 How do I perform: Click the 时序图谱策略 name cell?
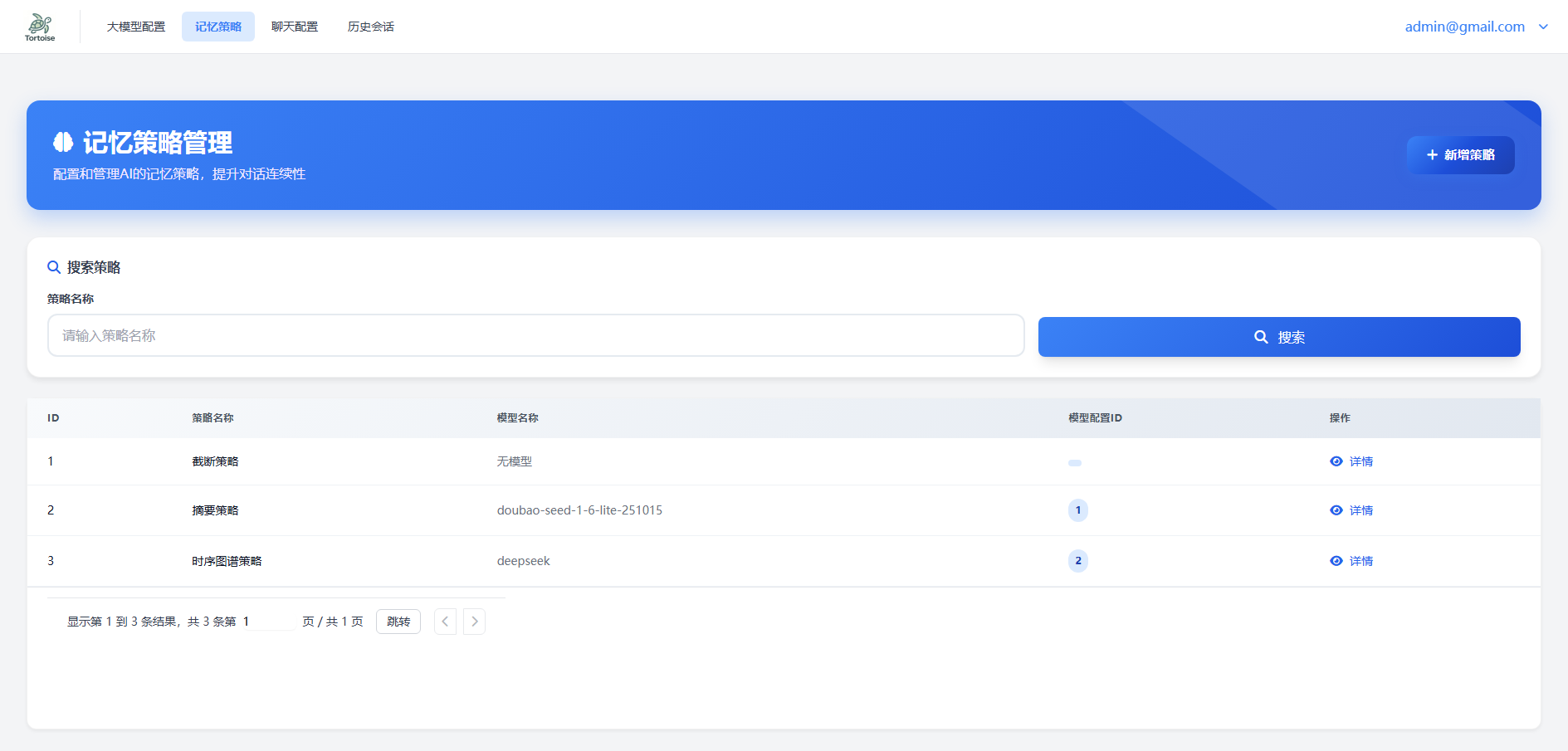point(227,561)
